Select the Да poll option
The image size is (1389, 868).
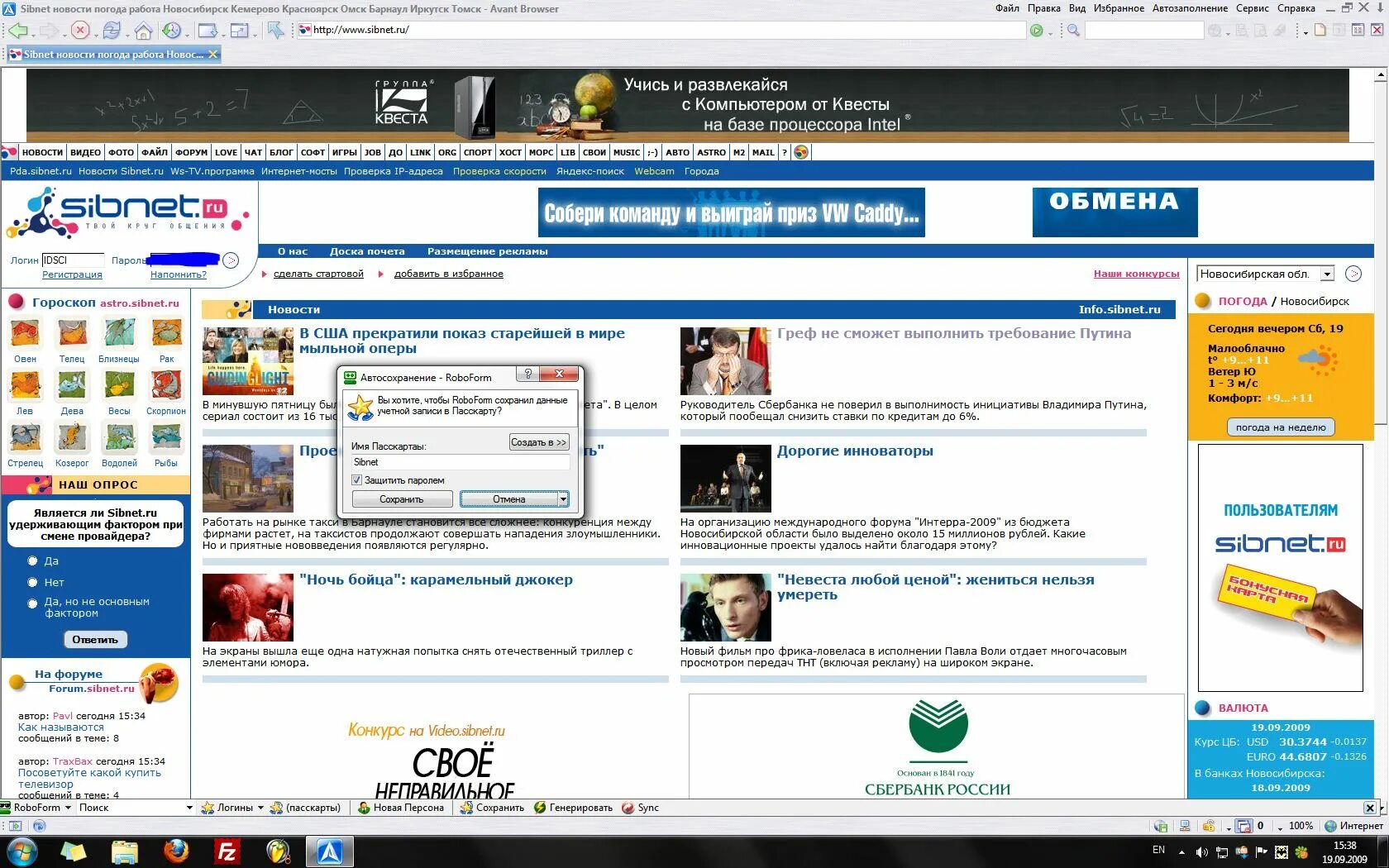click(x=33, y=561)
